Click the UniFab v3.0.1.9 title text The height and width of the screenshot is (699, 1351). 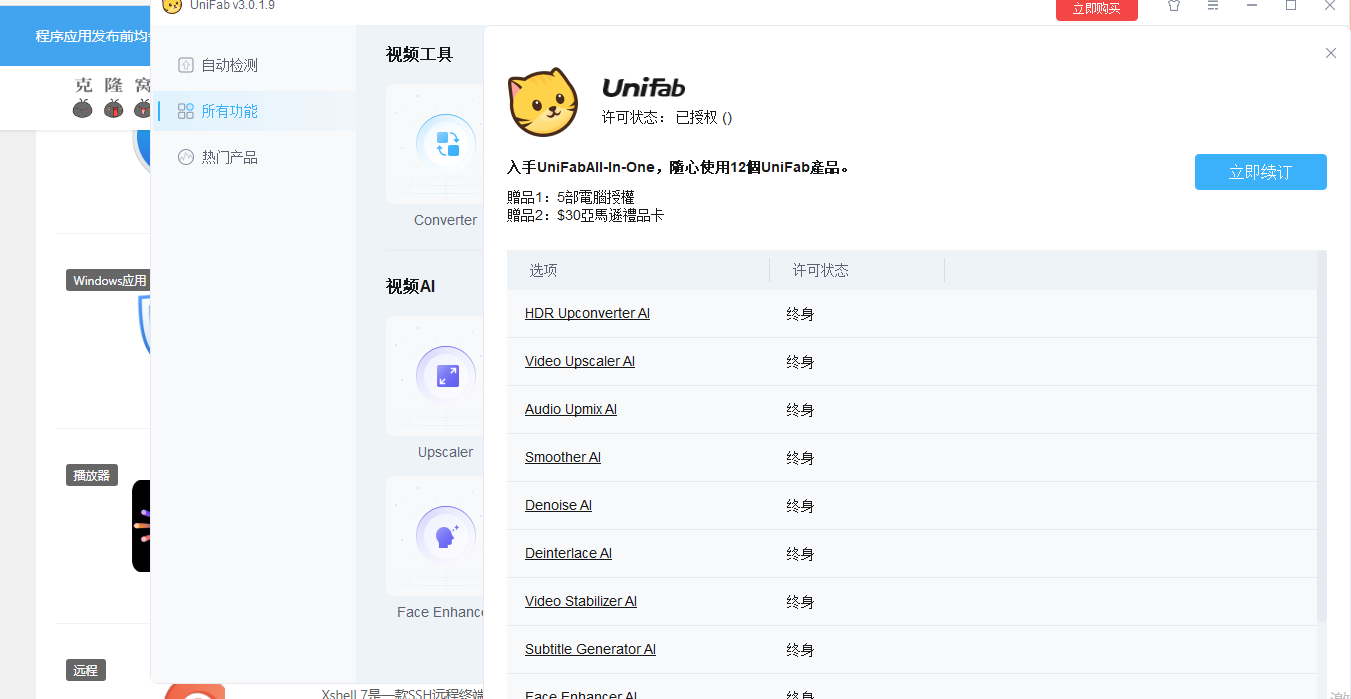click(232, 6)
